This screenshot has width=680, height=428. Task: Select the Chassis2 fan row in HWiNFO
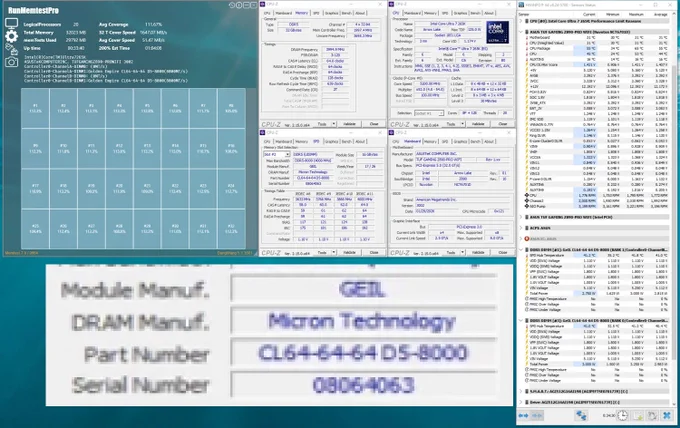(x=596, y=201)
